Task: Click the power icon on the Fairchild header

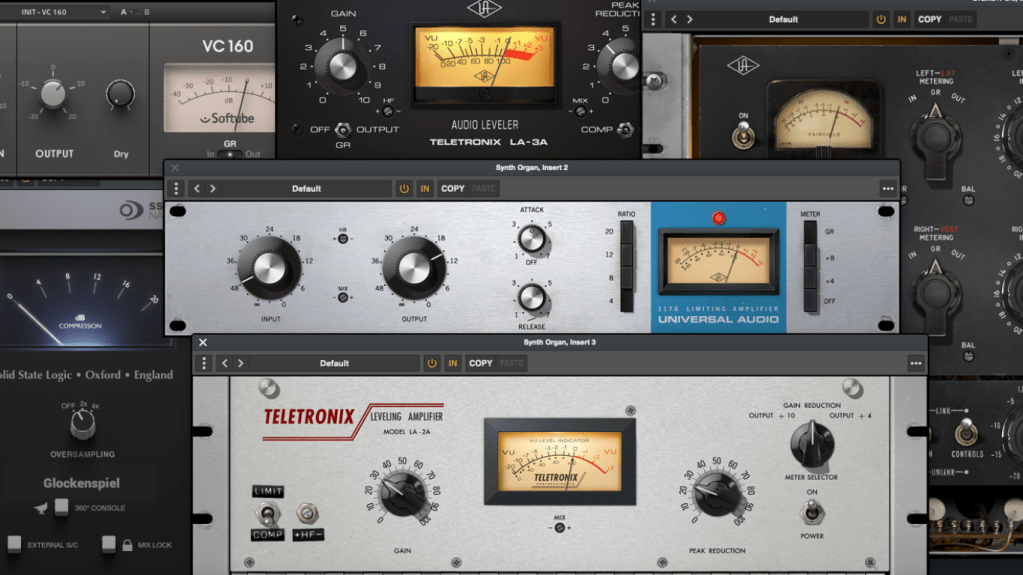Action: click(x=881, y=19)
